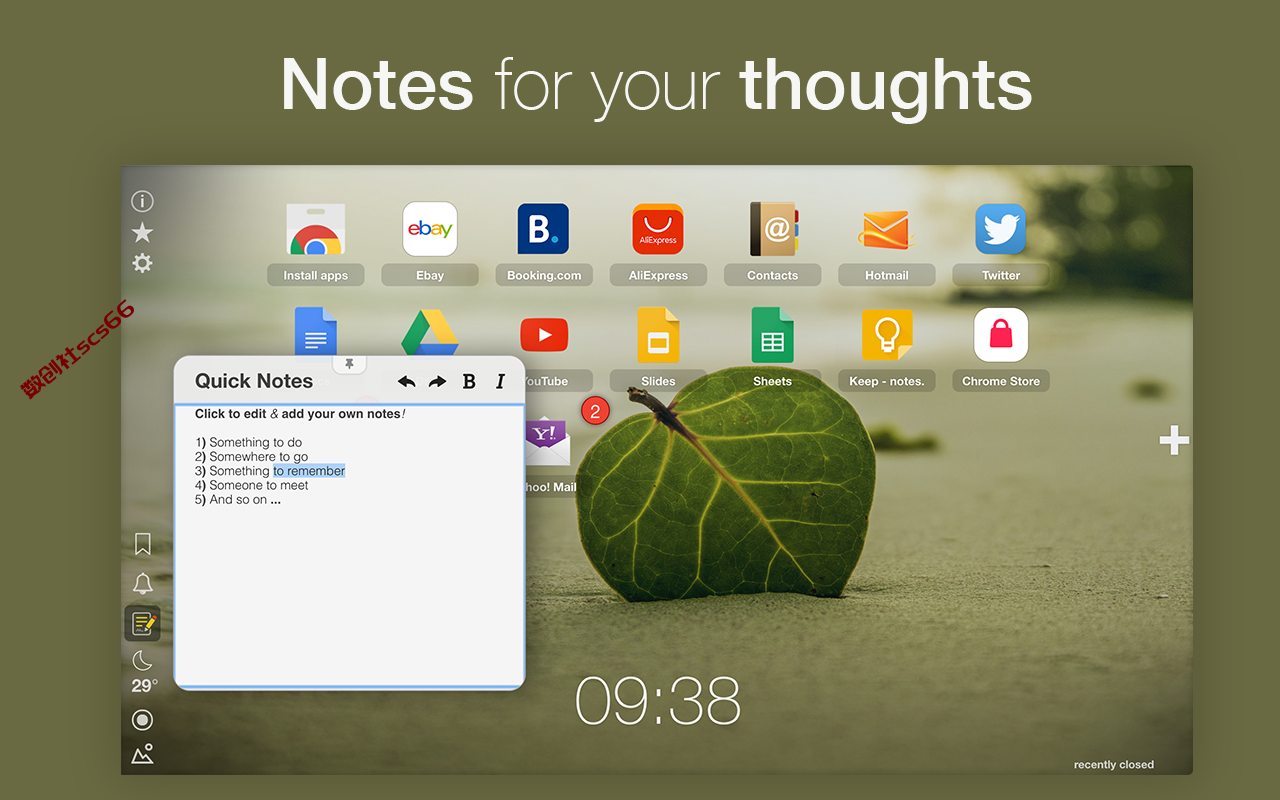1280x800 pixels.
Task: Undo the last edit in Quick Notes
Action: click(406, 381)
